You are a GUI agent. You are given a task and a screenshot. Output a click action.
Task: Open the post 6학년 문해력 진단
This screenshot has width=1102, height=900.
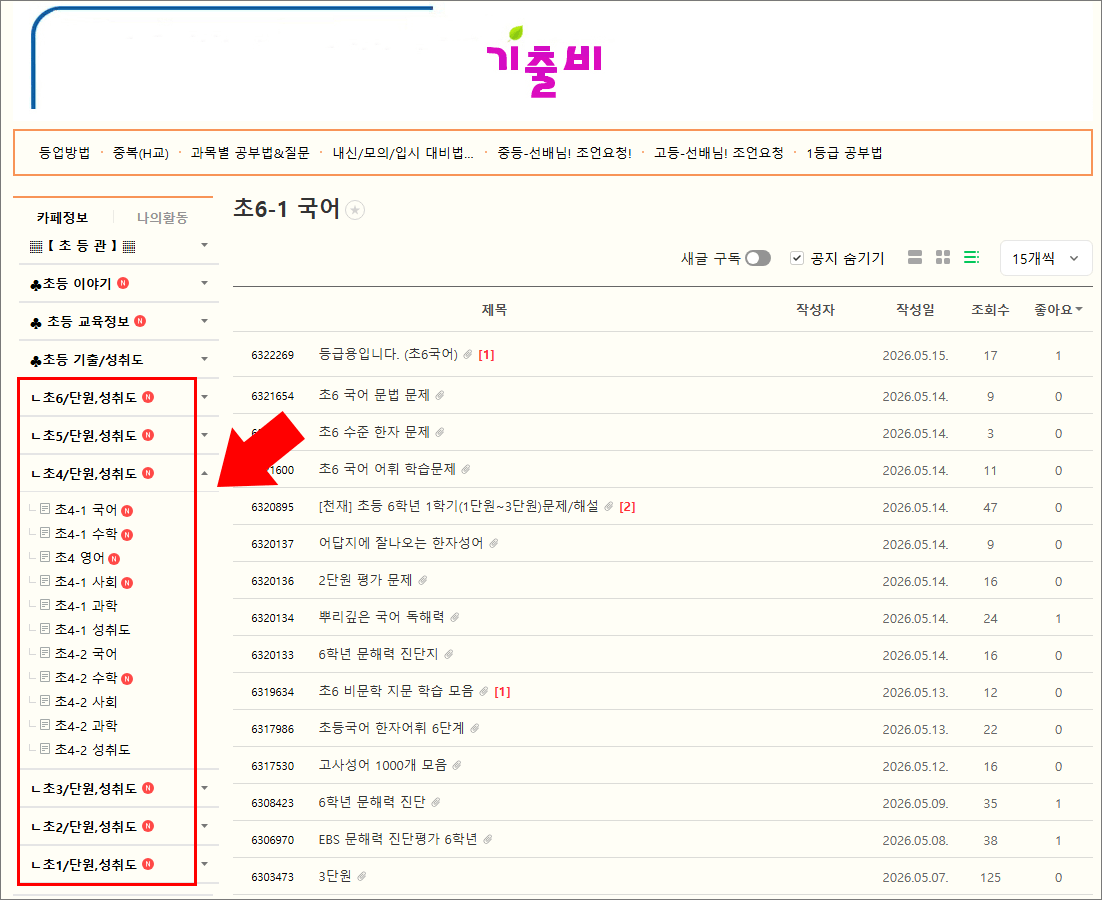[372, 802]
